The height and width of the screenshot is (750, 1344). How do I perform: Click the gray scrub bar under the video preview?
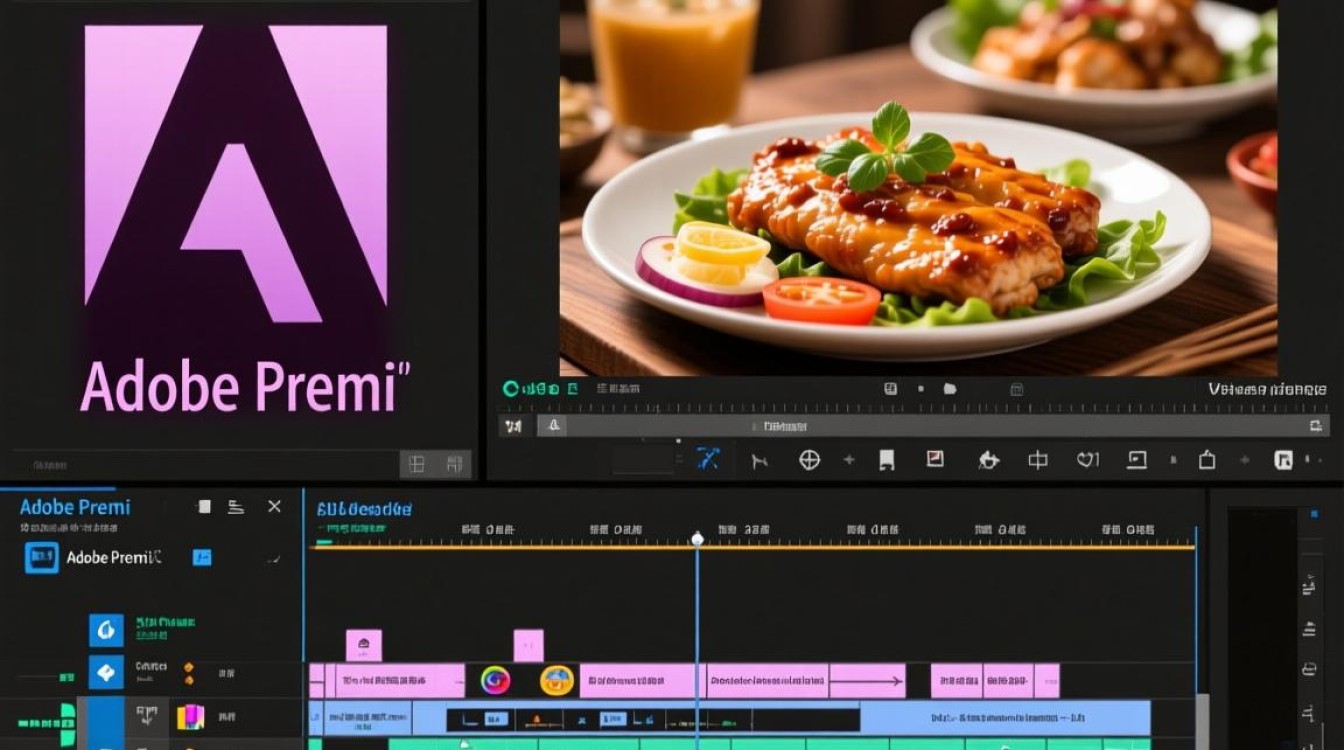pyautogui.click(x=935, y=426)
